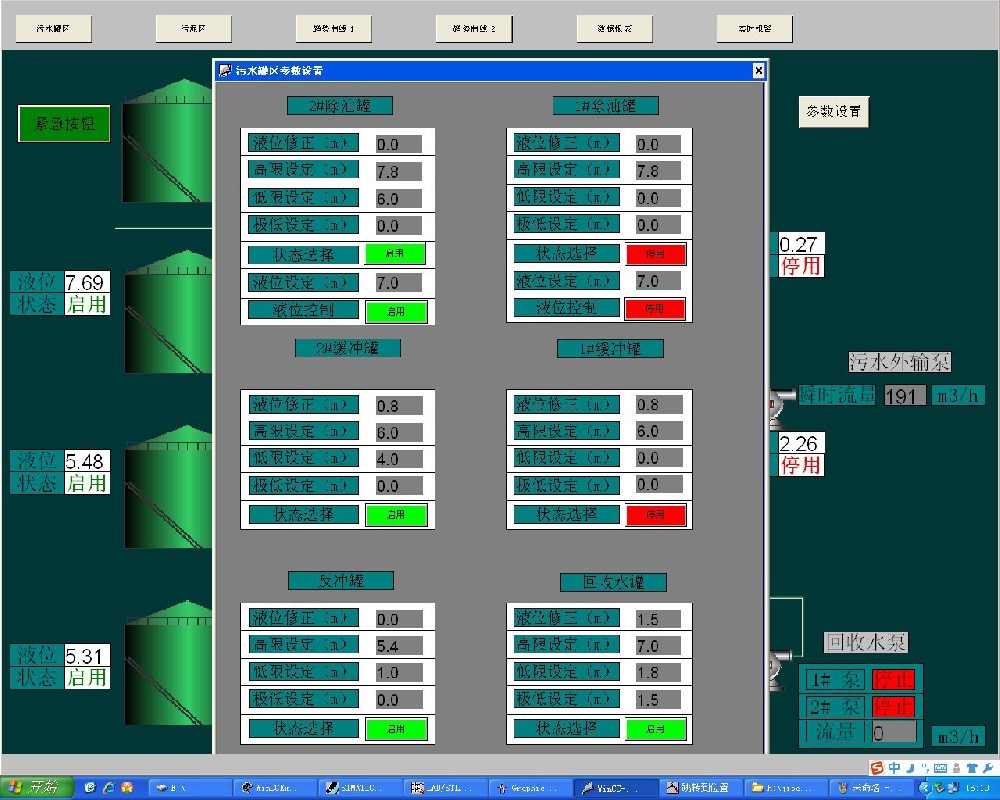This screenshot has width=1000, height=800.
Task: Click 反冲罐 高限设定 field showing 5.4
Action: (x=398, y=645)
